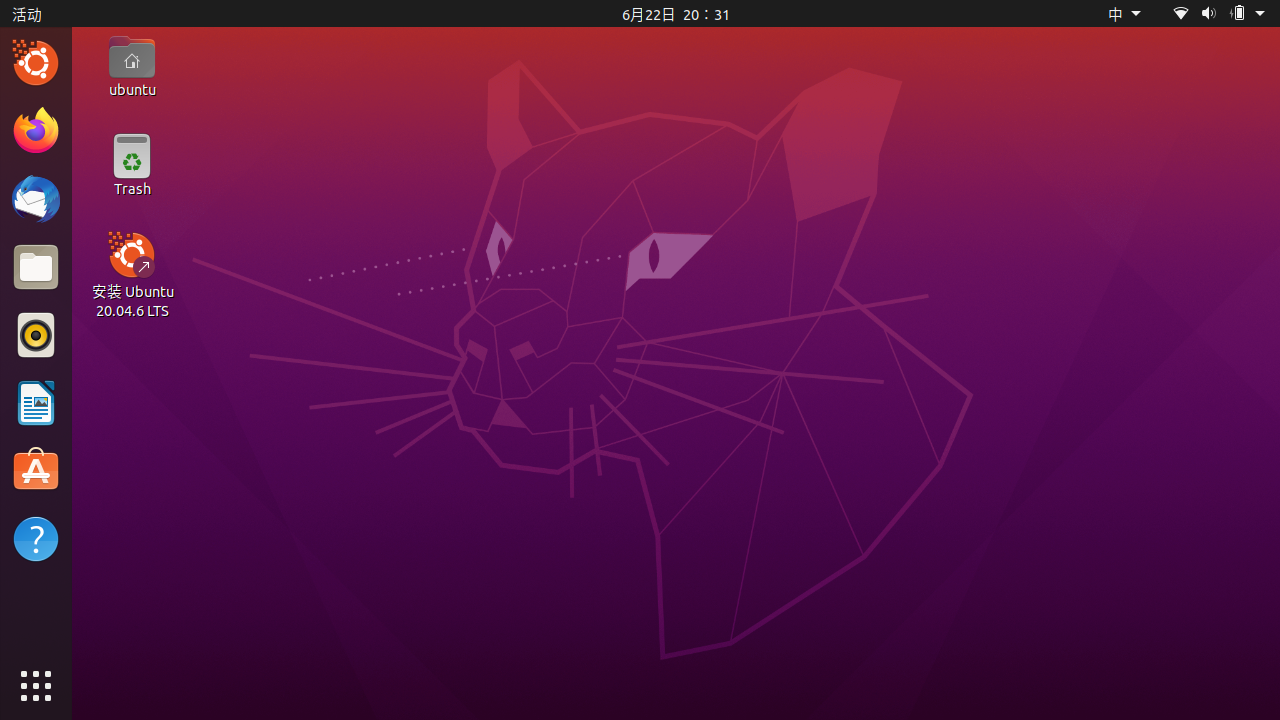Click the battery status icon
The width and height of the screenshot is (1280, 720).
click(x=1238, y=14)
